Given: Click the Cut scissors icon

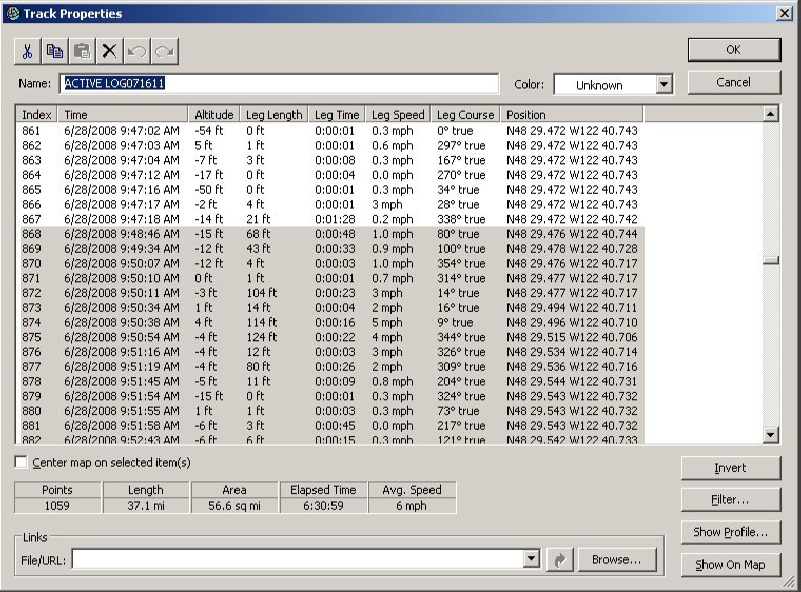Looking at the screenshot, I should point(28,51).
